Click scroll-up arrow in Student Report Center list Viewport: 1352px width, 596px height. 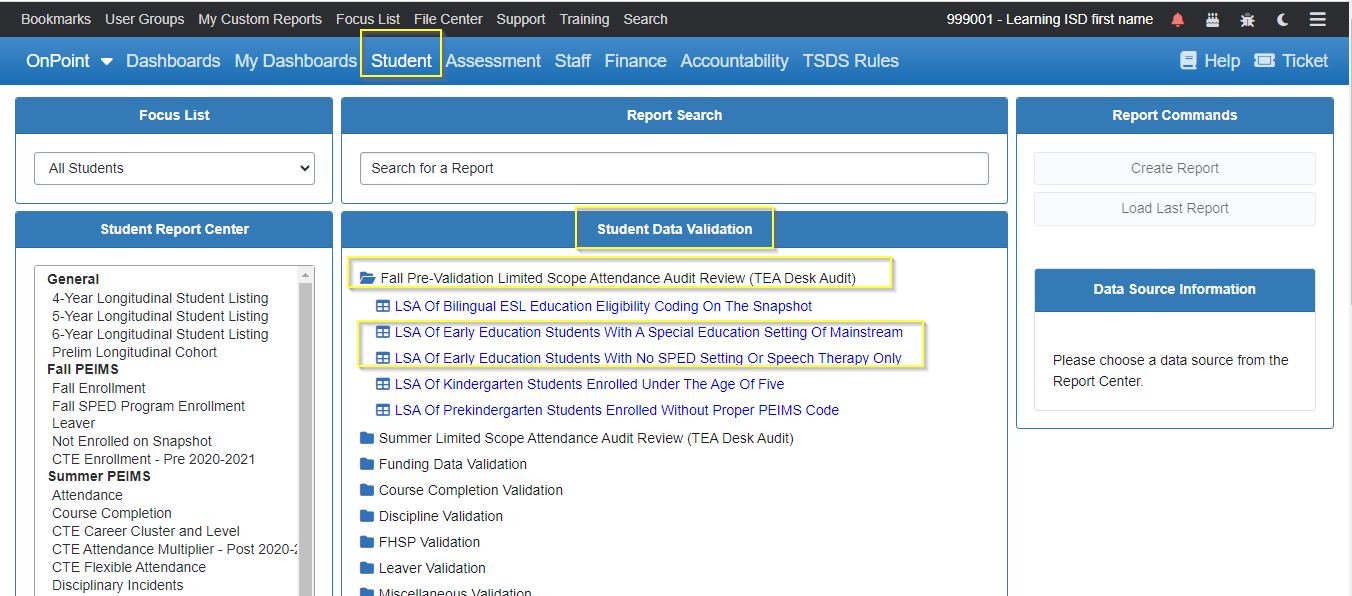pos(306,273)
